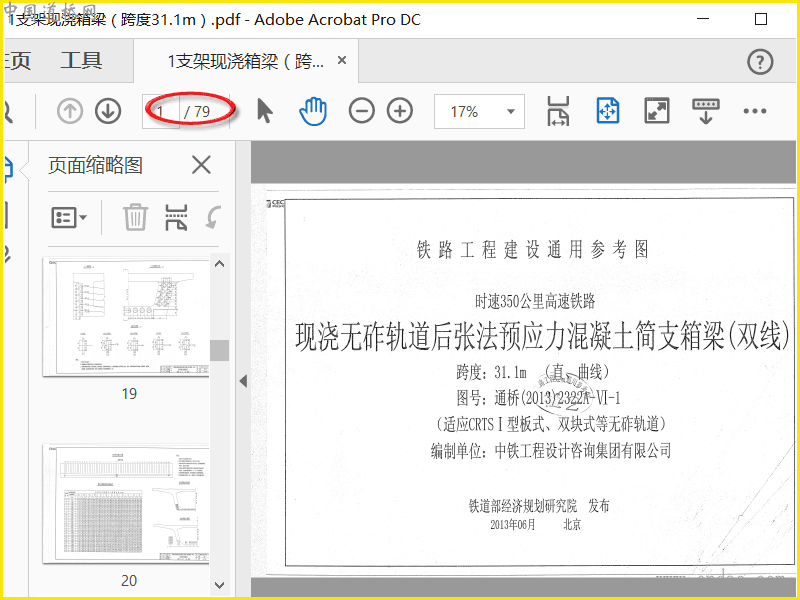
Task: Select page 19 thumbnail
Action: (126, 317)
